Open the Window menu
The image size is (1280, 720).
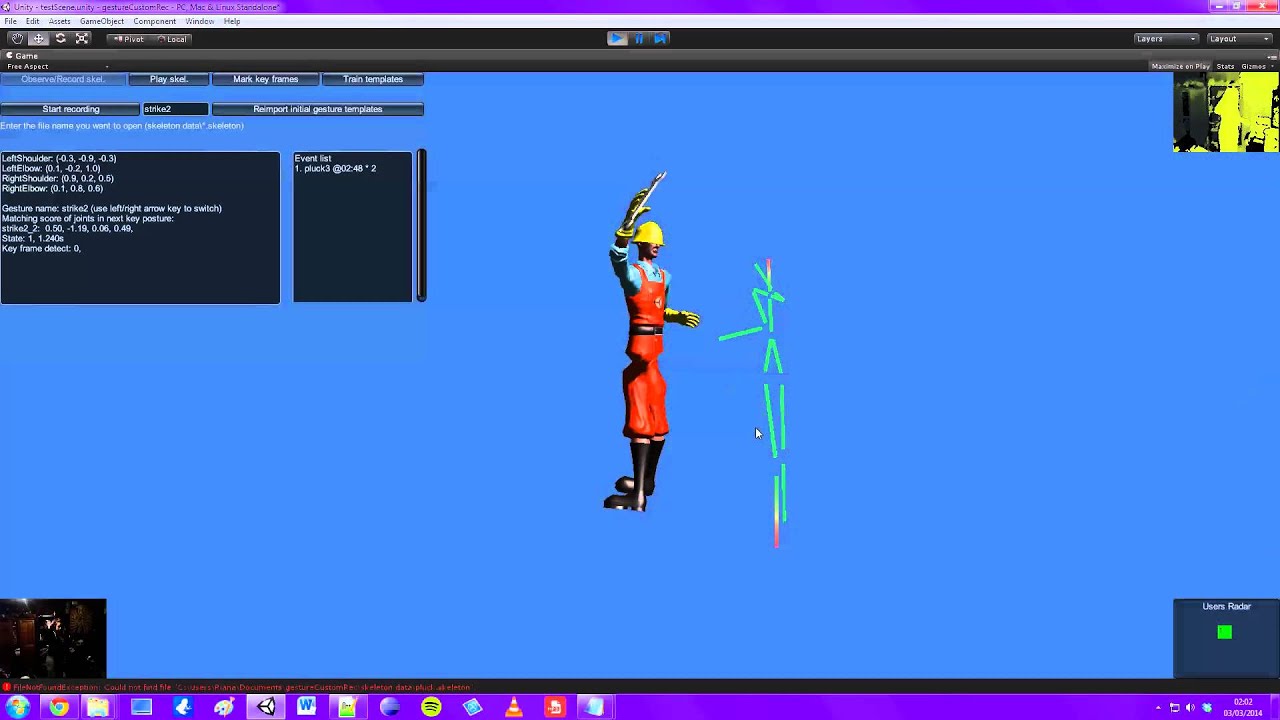(199, 21)
